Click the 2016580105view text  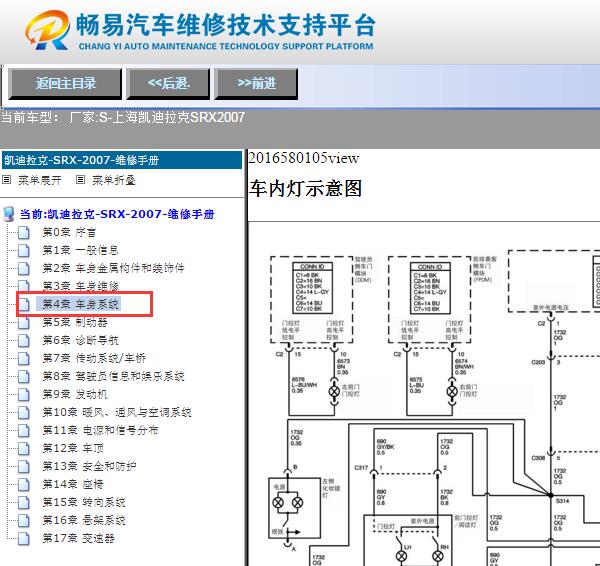304,158
